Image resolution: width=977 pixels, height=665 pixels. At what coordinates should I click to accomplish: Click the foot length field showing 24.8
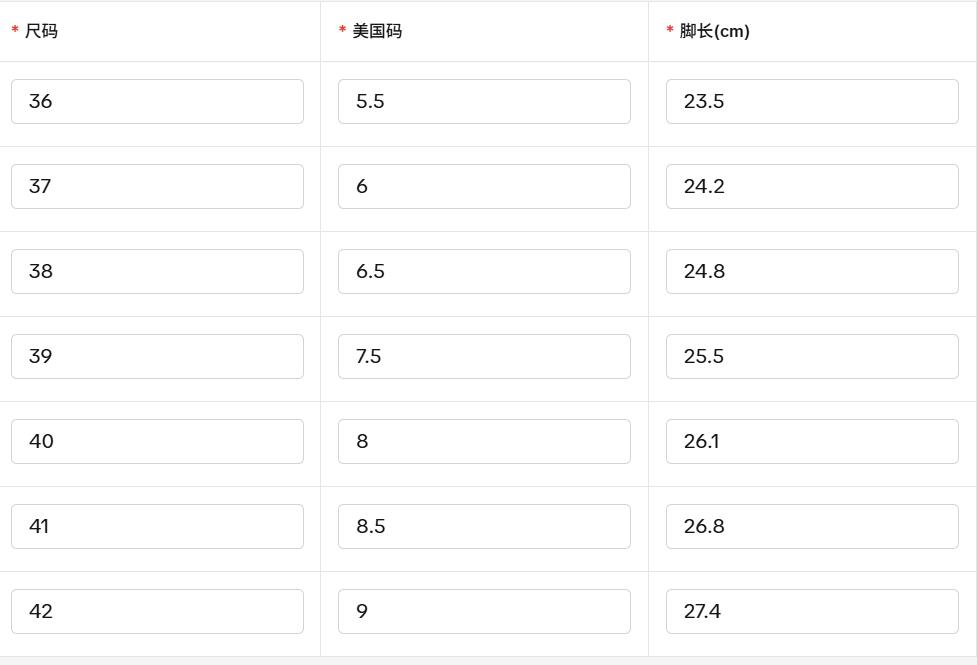(x=812, y=271)
